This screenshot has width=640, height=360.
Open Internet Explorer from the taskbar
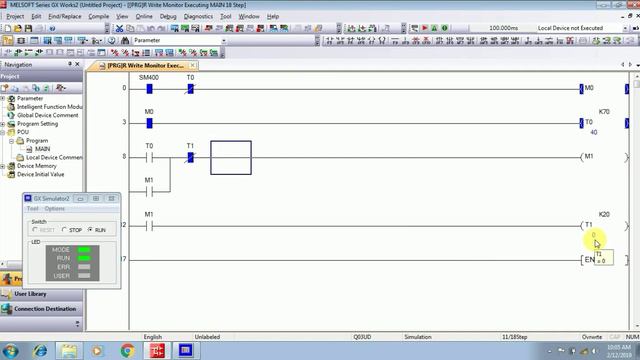coord(40,351)
